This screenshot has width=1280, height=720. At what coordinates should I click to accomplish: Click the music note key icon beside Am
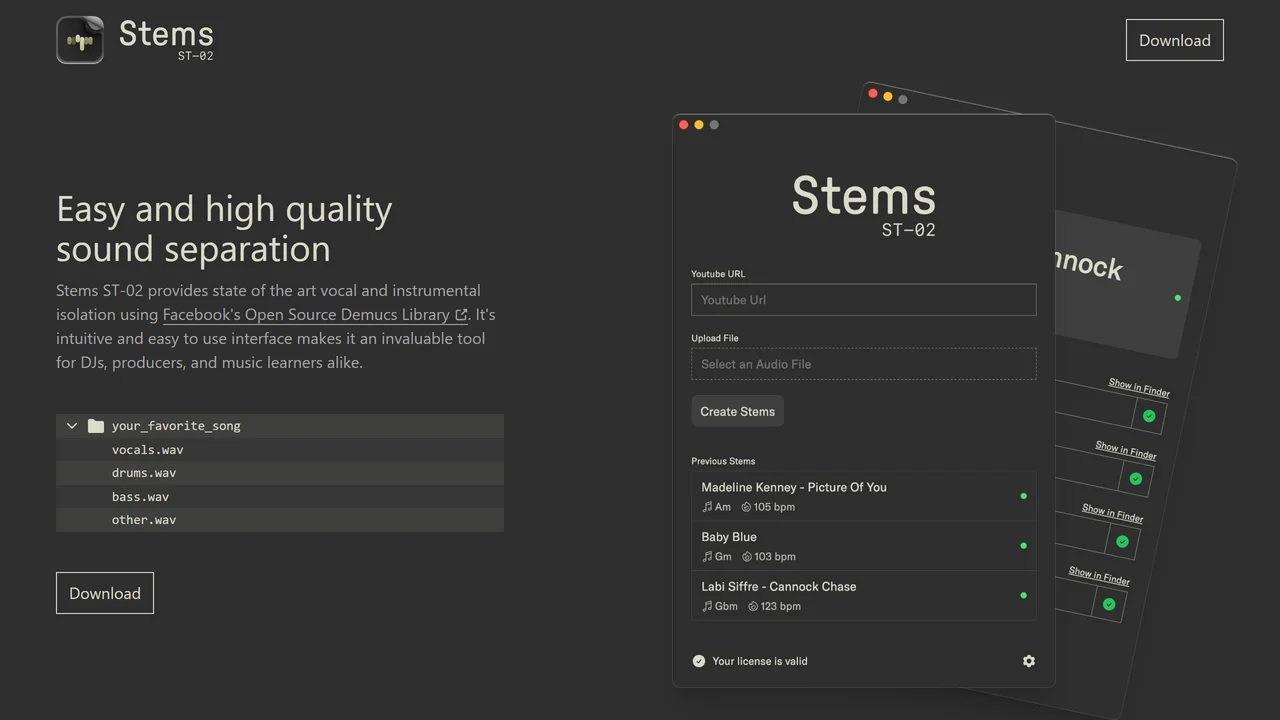(x=707, y=507)
